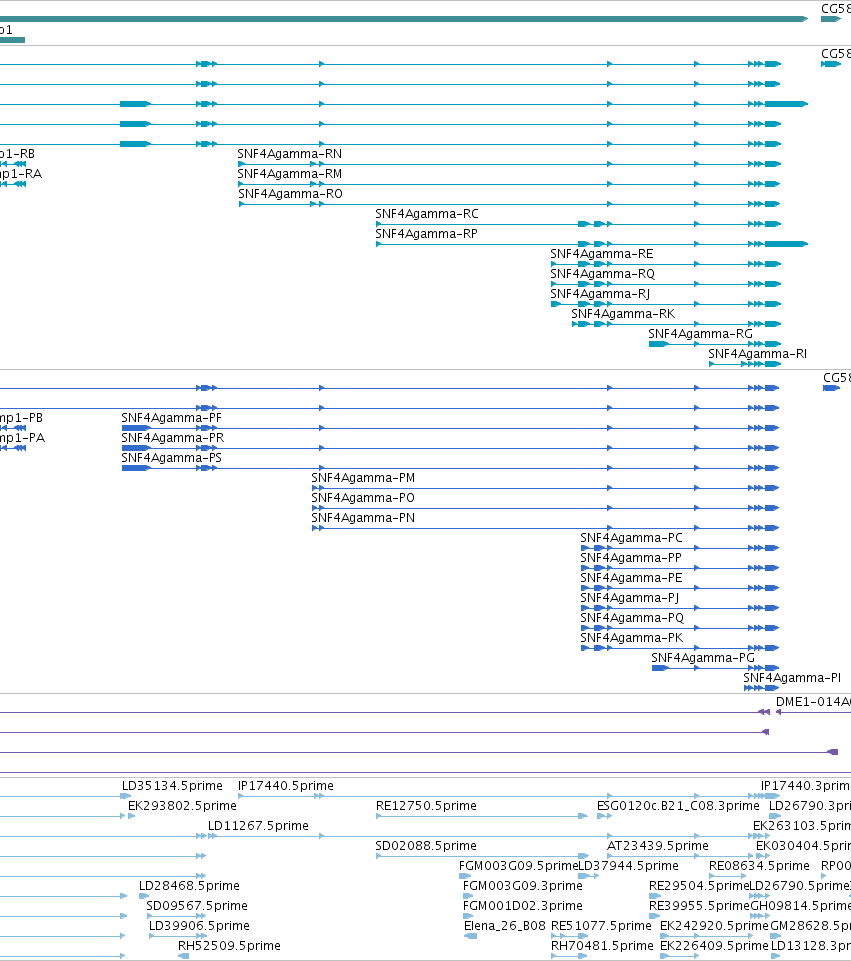
Task: Click the SNF4Agamma-RE transcript label
Action: tap(602, 254)
